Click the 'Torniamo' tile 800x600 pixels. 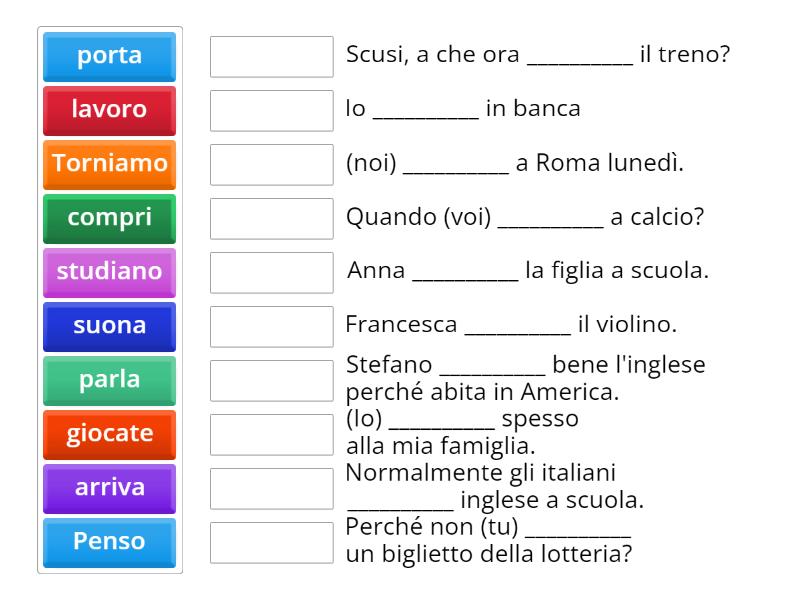(x=108, y=165)
